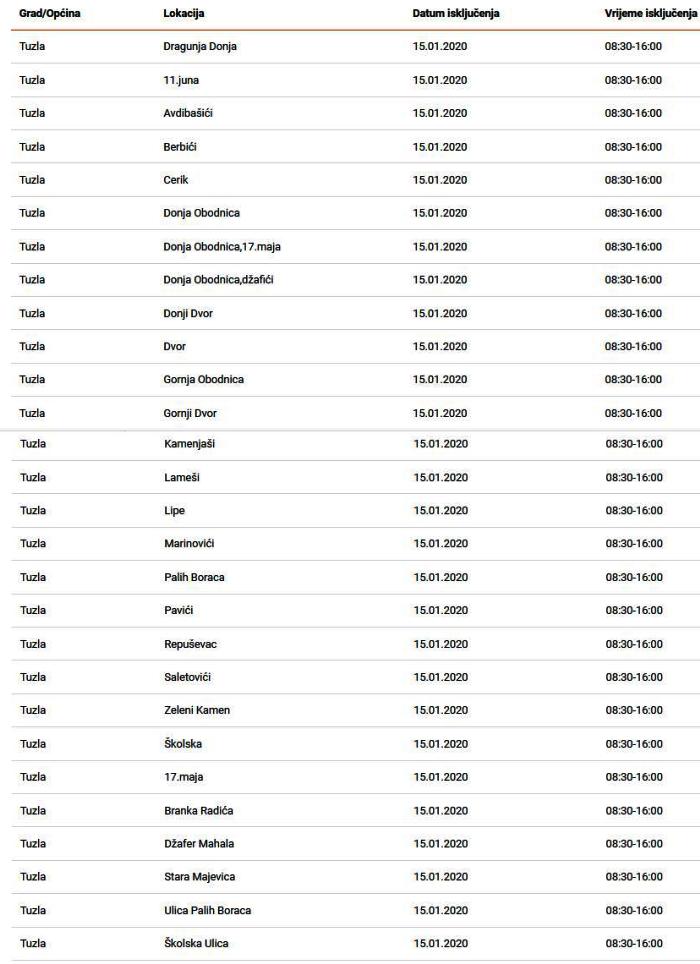Image resolution: width=700 pixels, height=964 pixels.
Task: Select the Marinovići row
Action: coord(355,543)
